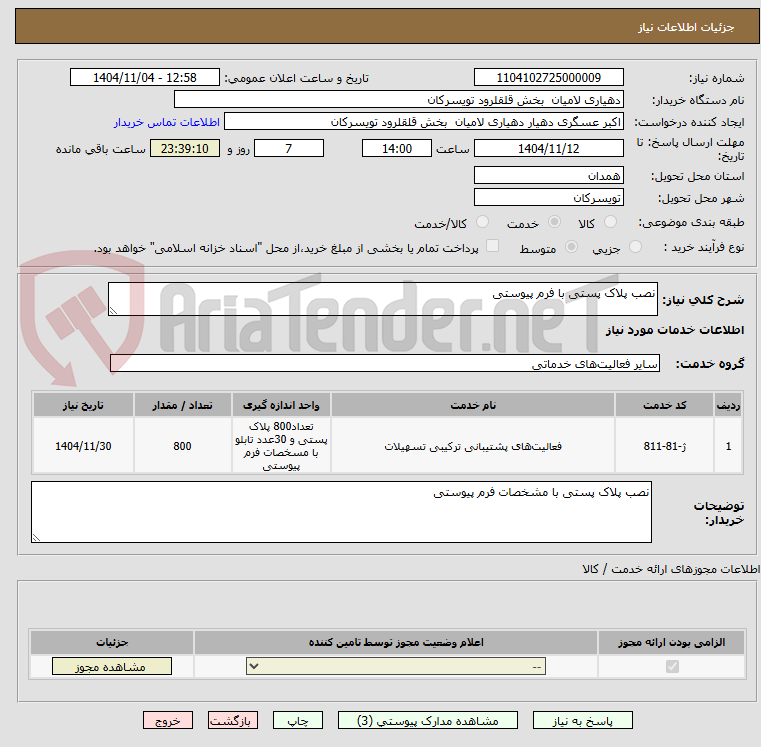The image size is (761, 747).
Task: Click the شماره نیاز field 1104102725000009
Action: click(x=548, y=78)
